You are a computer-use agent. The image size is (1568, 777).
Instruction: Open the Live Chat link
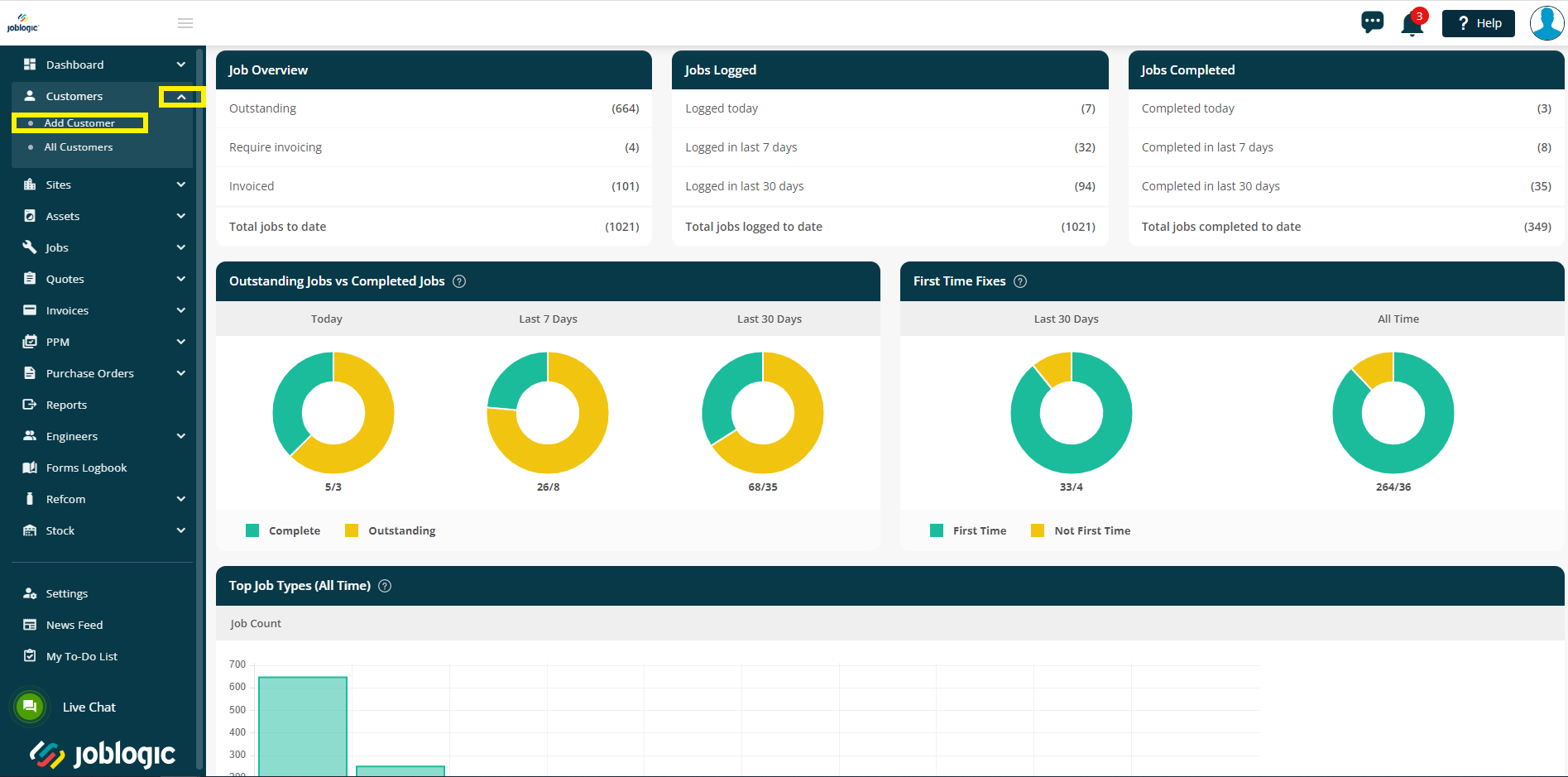click(x=89, y=707)
